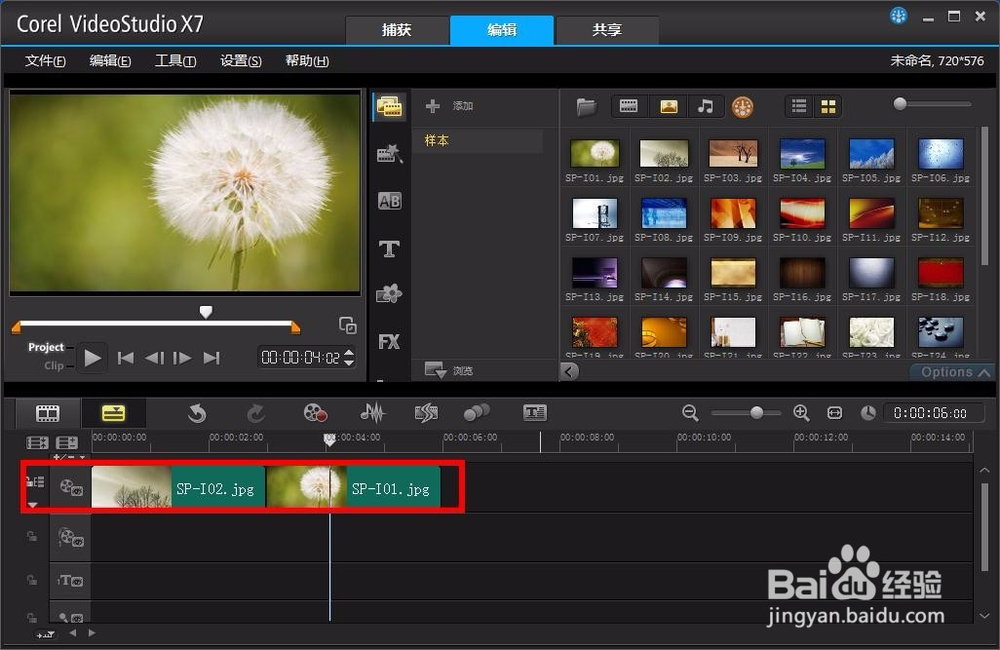Select SP-I02.jpg clip on timeline
1000x650 pixels.
click(179, 487)
